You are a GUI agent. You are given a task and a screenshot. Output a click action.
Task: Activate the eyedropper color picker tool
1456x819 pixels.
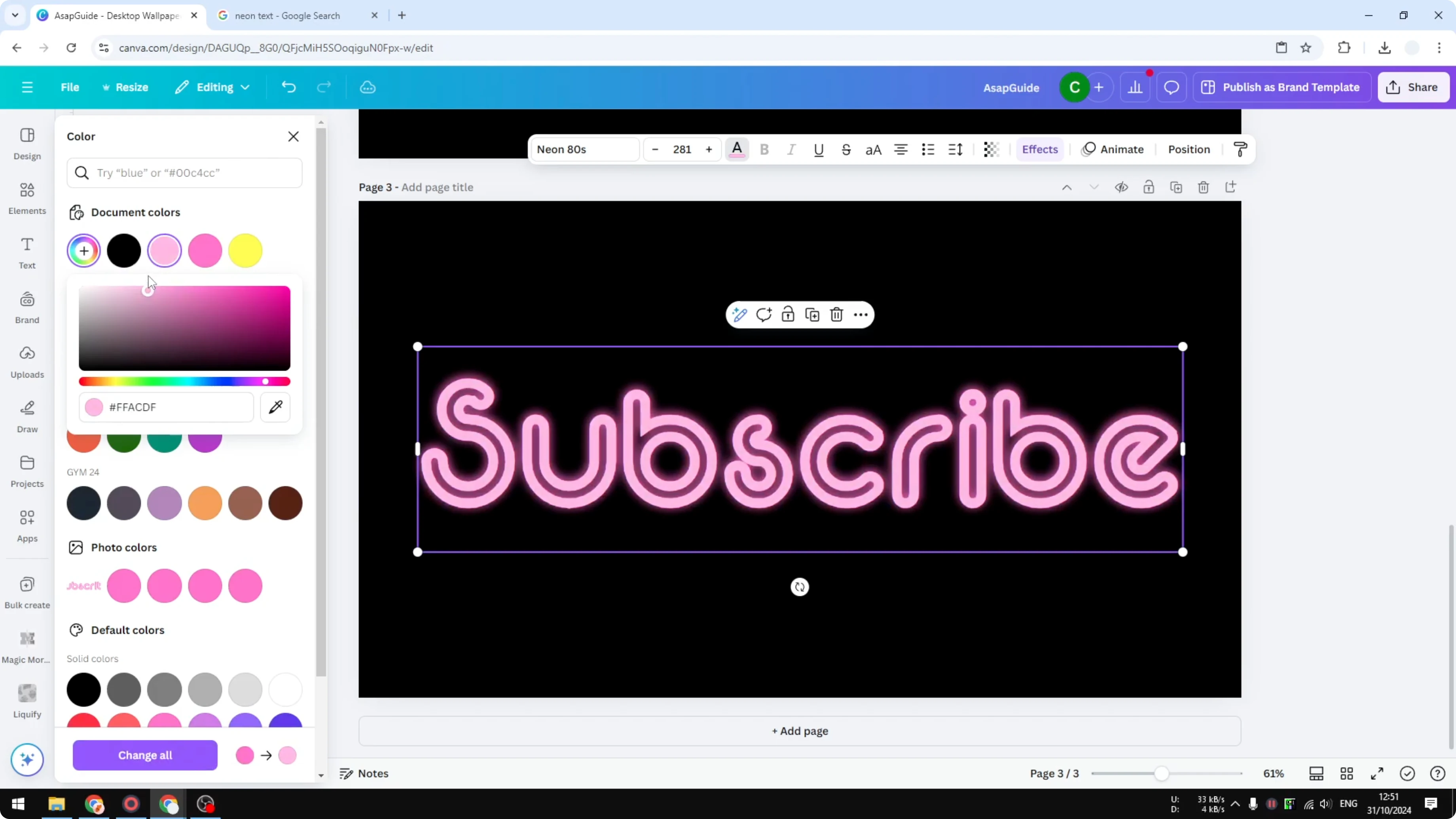[275, 407]
